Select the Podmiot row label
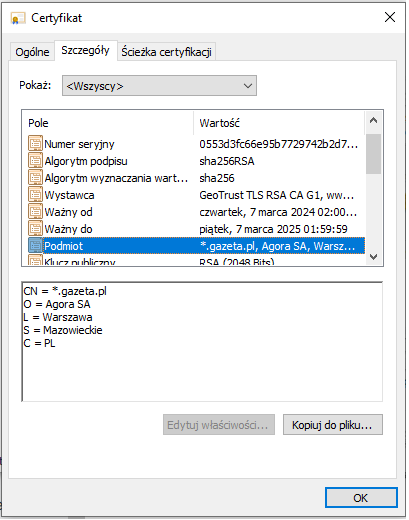The width and height of the screenshot is (409, 520). coord(63,246)
